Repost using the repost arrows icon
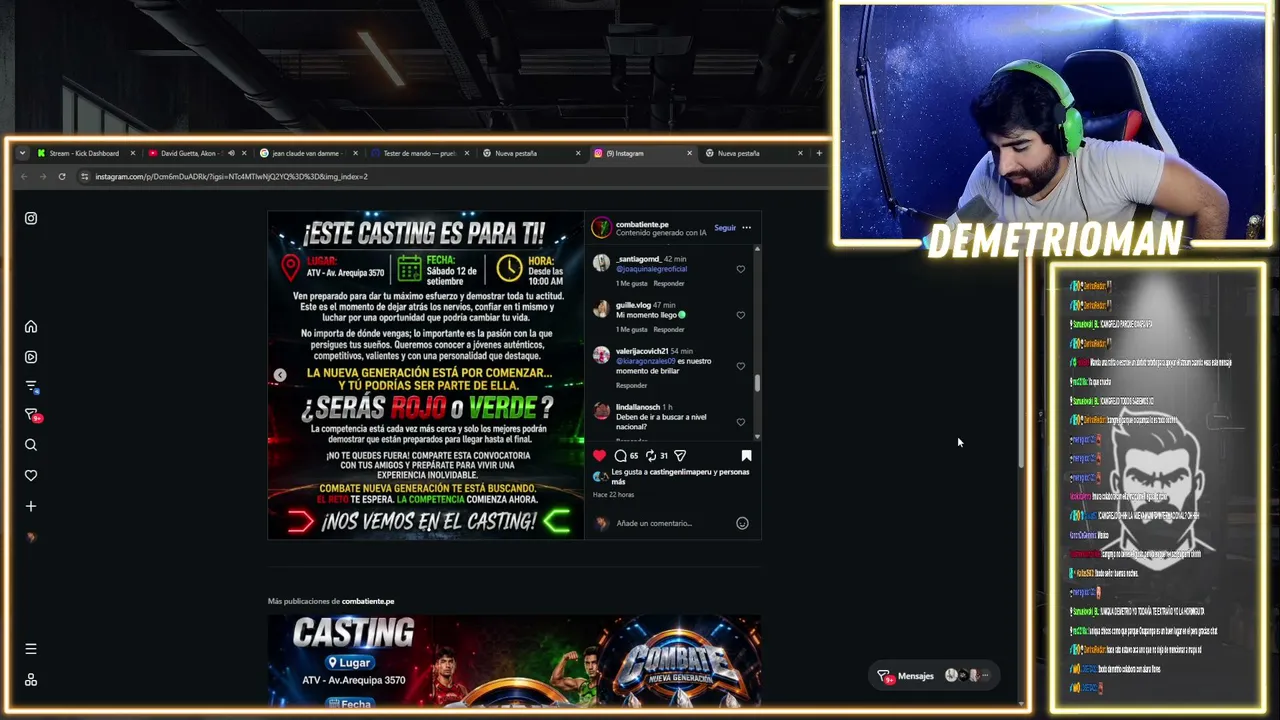This screenshot has height=720, width=1280. click(x=651, y=456)
